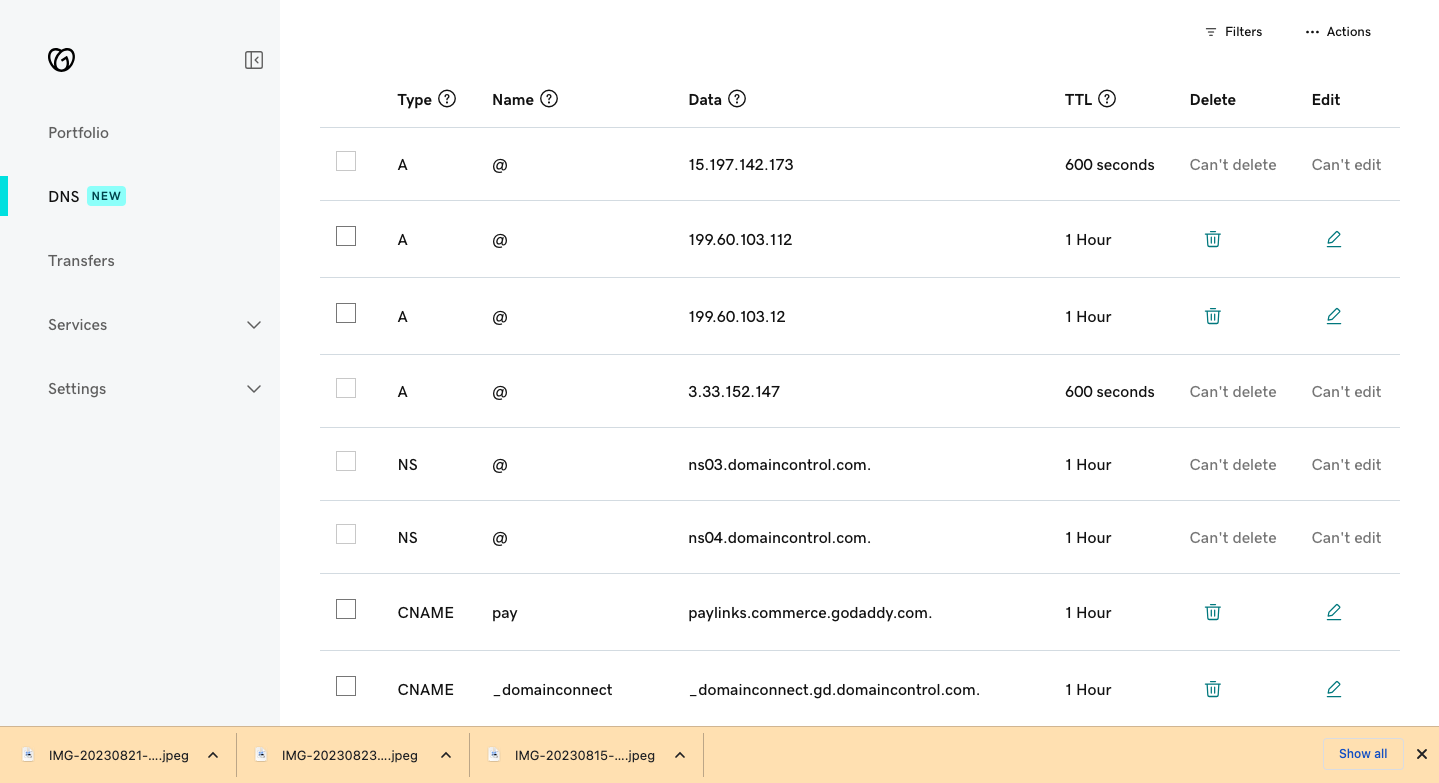Open the help tooltip for the Name column
1439x783 pixels.
549,98
